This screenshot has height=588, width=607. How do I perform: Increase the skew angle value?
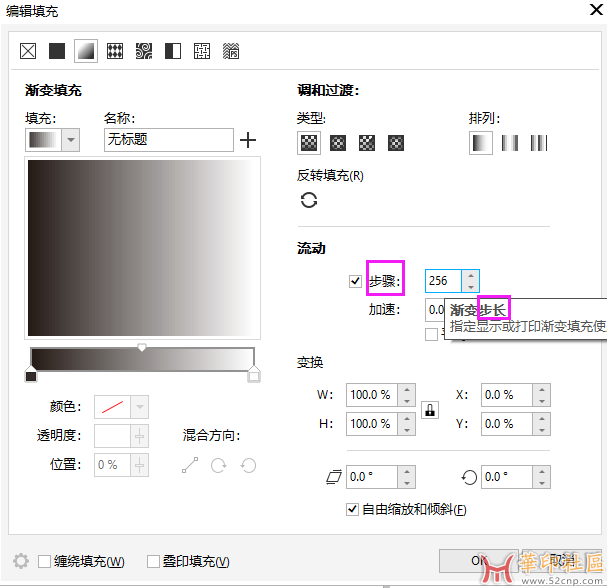(x=406, y=471)
